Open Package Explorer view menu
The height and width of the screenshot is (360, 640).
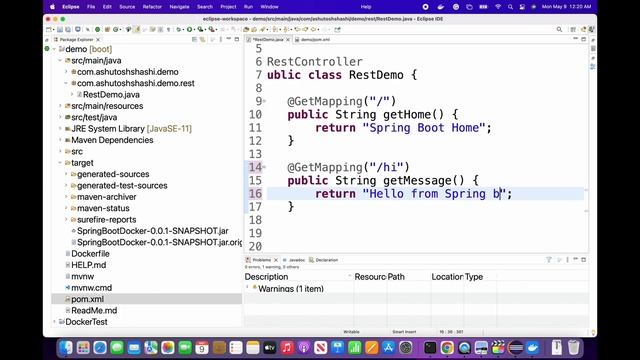click(x=220, y=39)
